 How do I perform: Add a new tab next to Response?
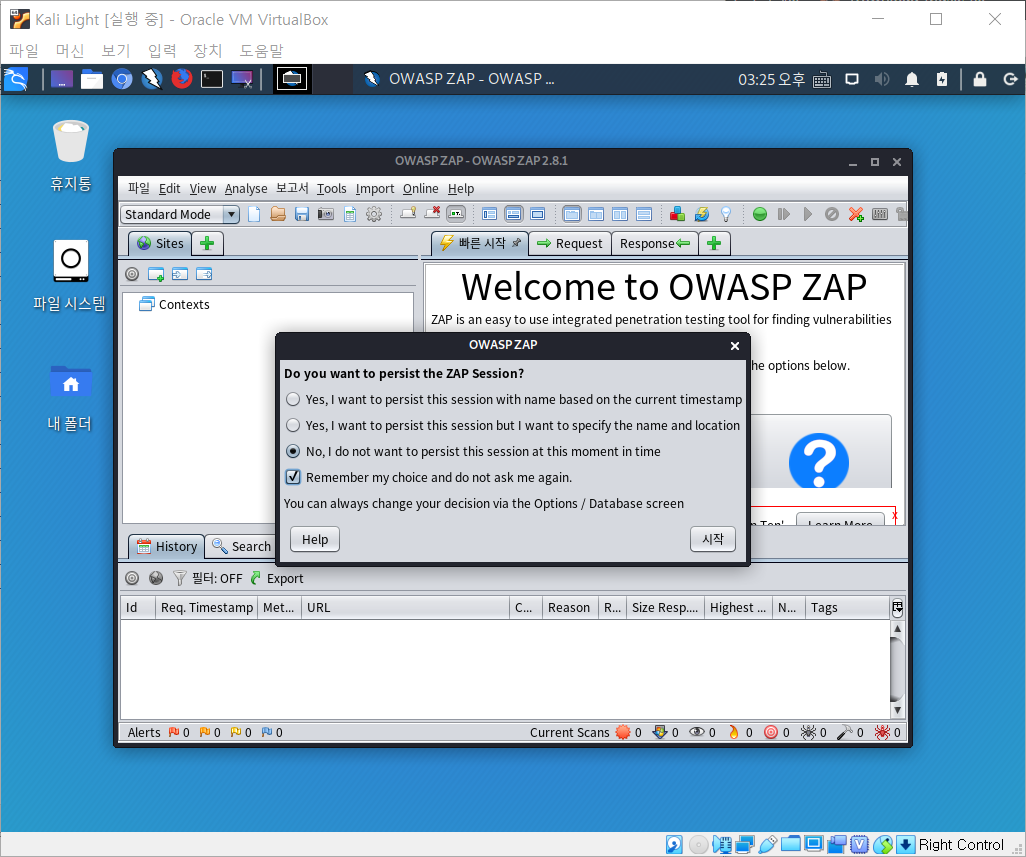(715, 243)
